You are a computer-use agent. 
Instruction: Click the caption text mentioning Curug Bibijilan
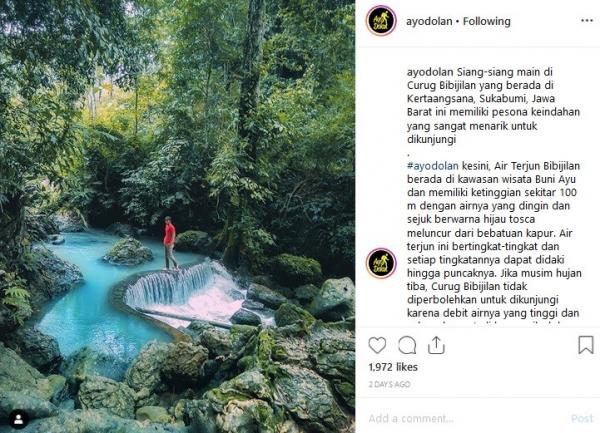pyautogui.click(x=480, y=107)
